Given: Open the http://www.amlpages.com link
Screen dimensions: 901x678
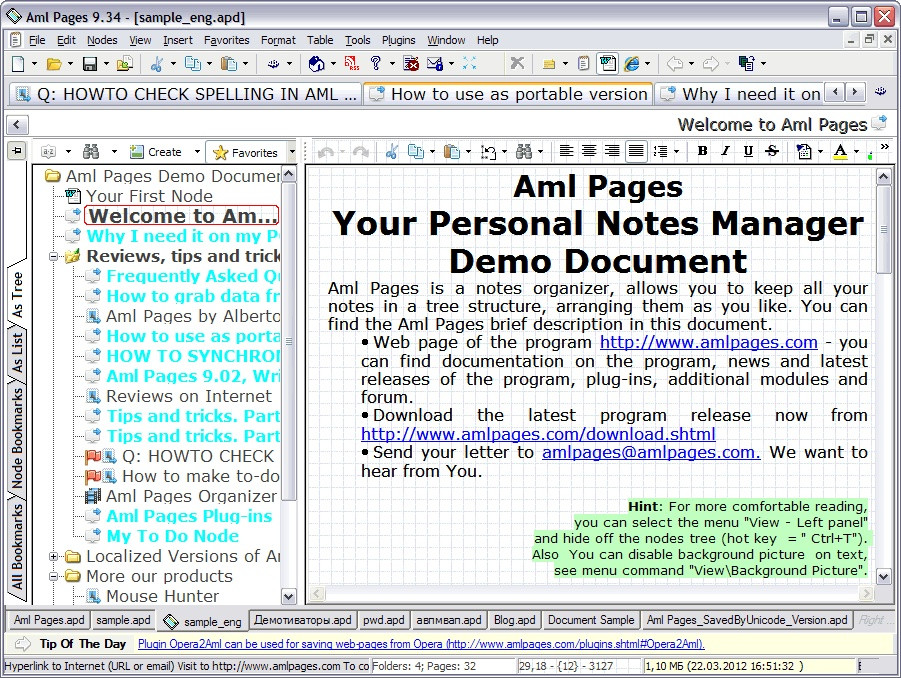Looking at the screenshot, I should (x=709, y=342).
